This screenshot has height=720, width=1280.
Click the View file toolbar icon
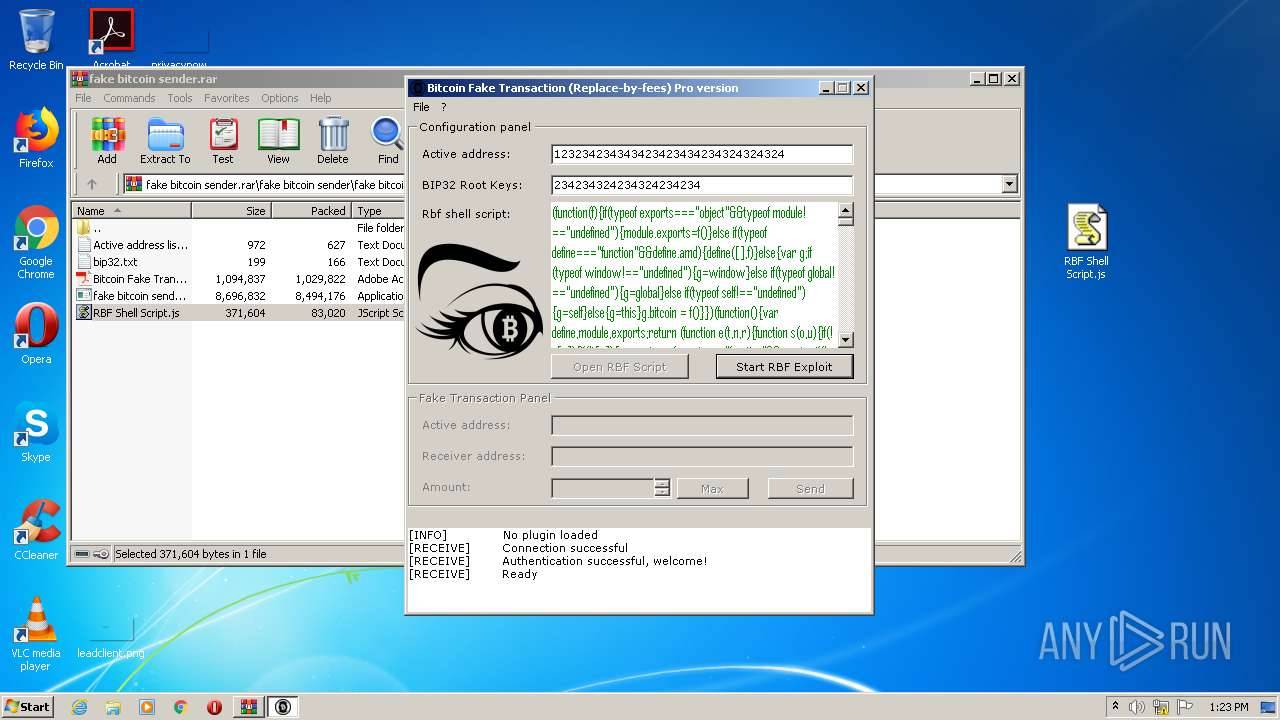[278, 140]
